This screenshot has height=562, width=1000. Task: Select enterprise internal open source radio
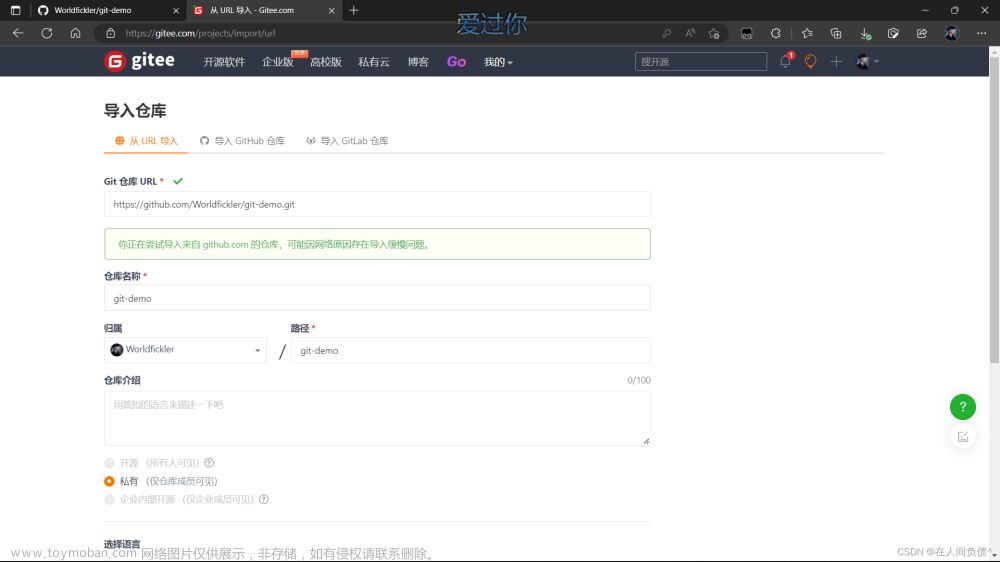[110, 499]
